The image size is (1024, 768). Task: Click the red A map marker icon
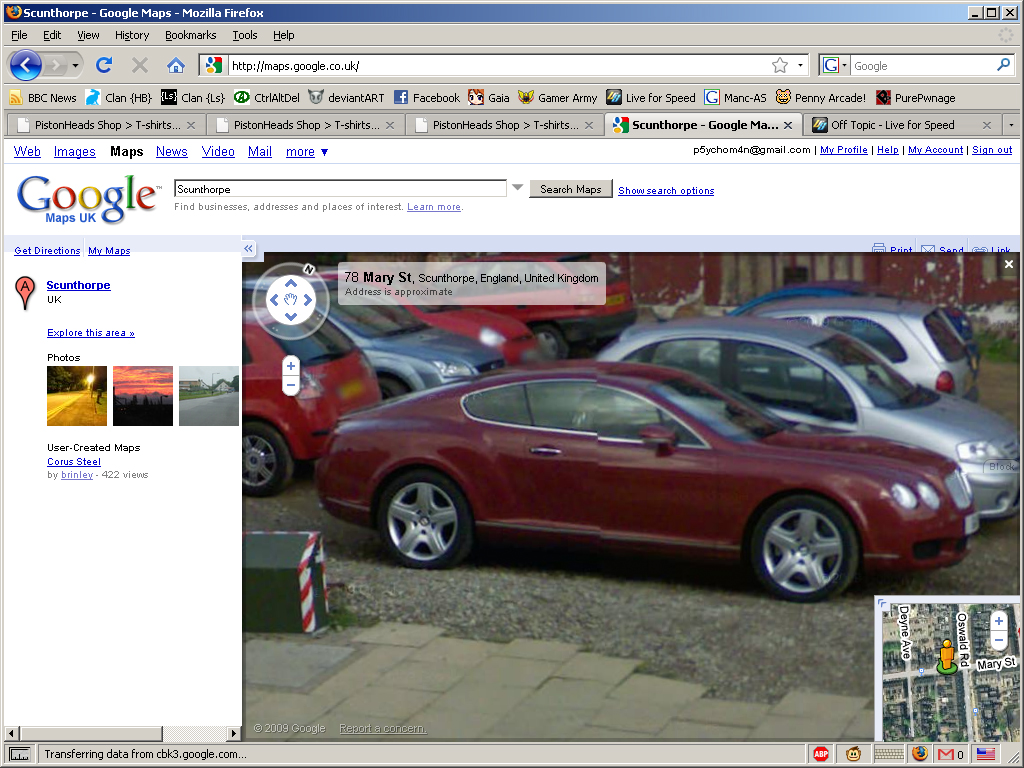[x=25, y=293]
